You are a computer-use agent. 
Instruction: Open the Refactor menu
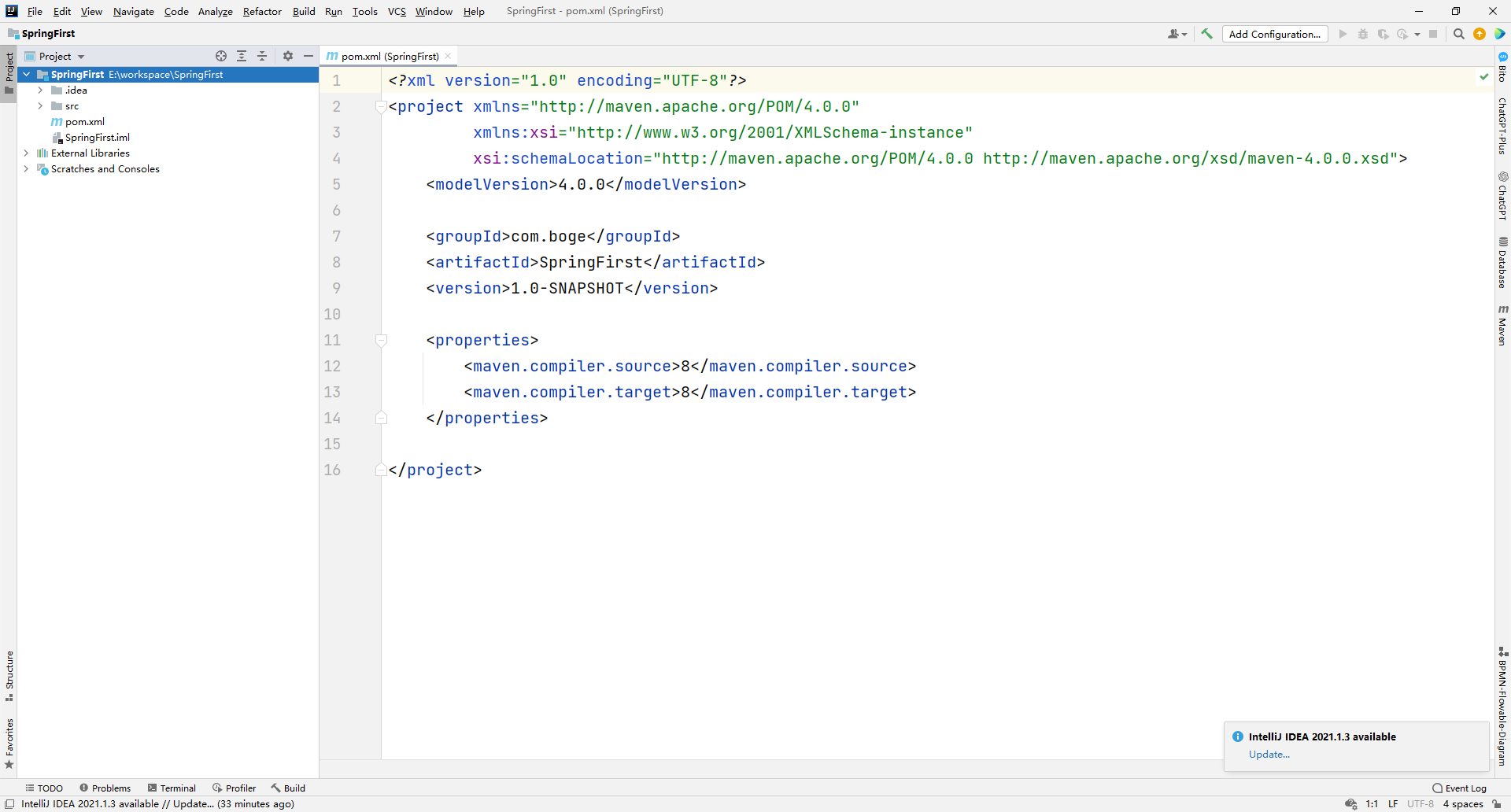tap(262, 11)
